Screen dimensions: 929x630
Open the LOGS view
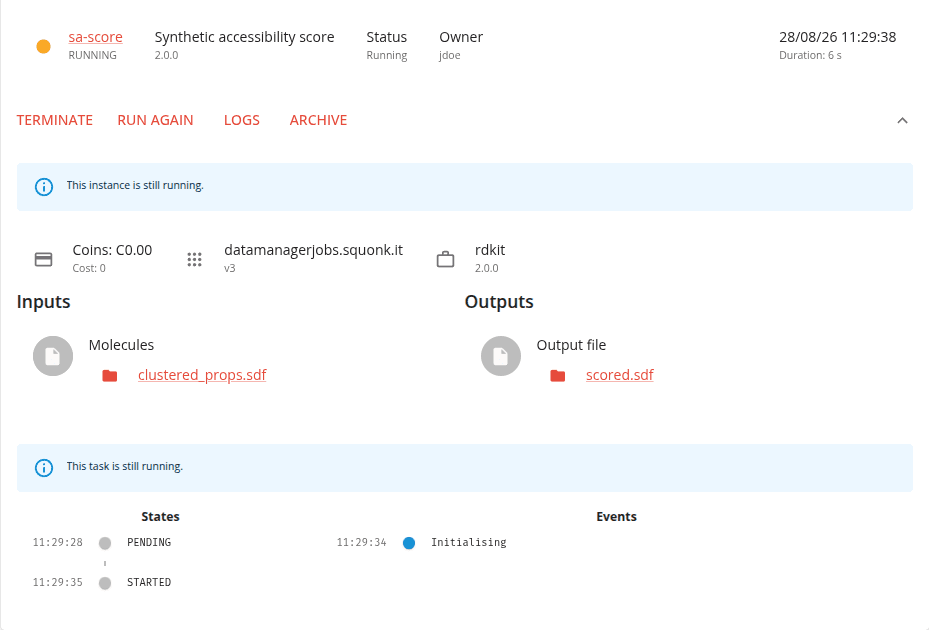click(x=242, y=120)
